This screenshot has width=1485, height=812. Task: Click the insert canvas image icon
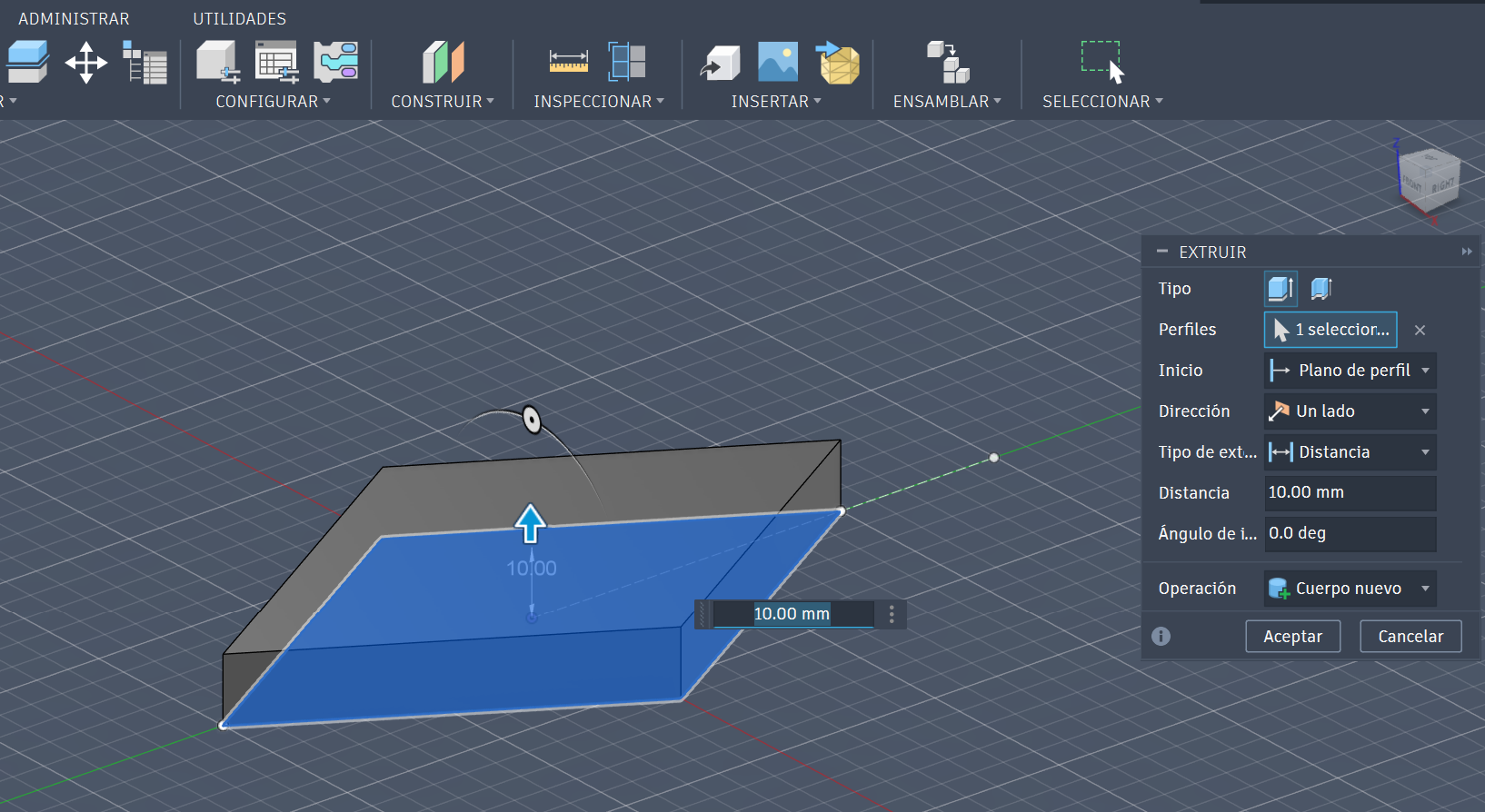[778, 63]
